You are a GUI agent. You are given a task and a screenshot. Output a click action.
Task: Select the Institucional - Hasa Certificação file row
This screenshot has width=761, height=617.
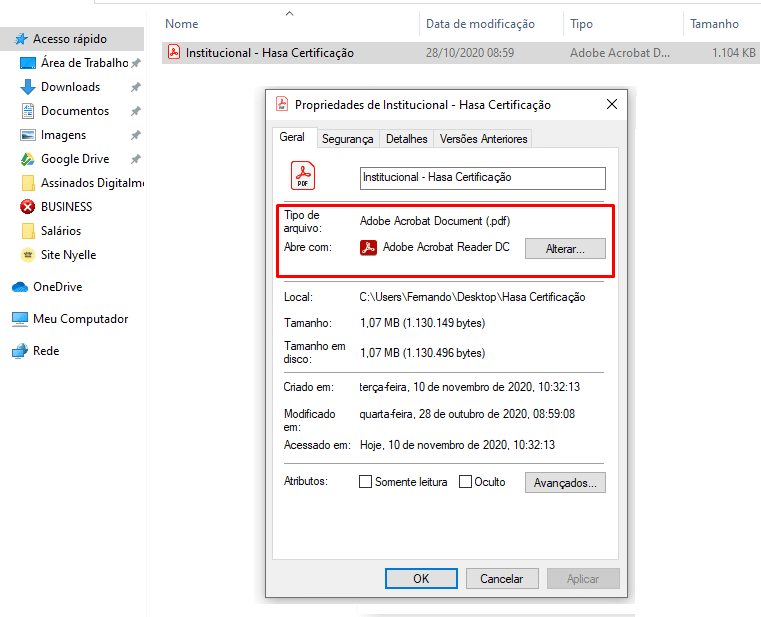[x=270, y=53]
